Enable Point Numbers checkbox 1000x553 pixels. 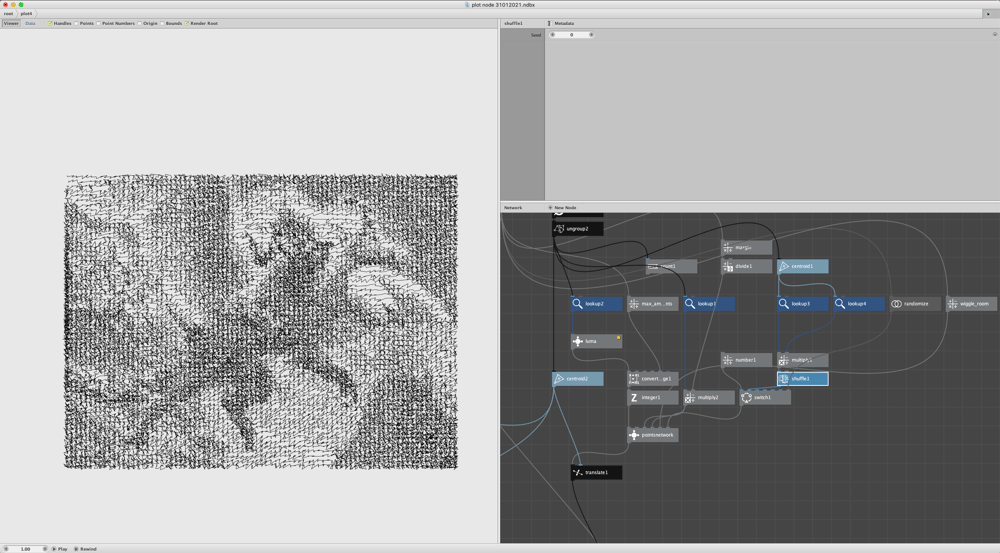pos(98,24)
